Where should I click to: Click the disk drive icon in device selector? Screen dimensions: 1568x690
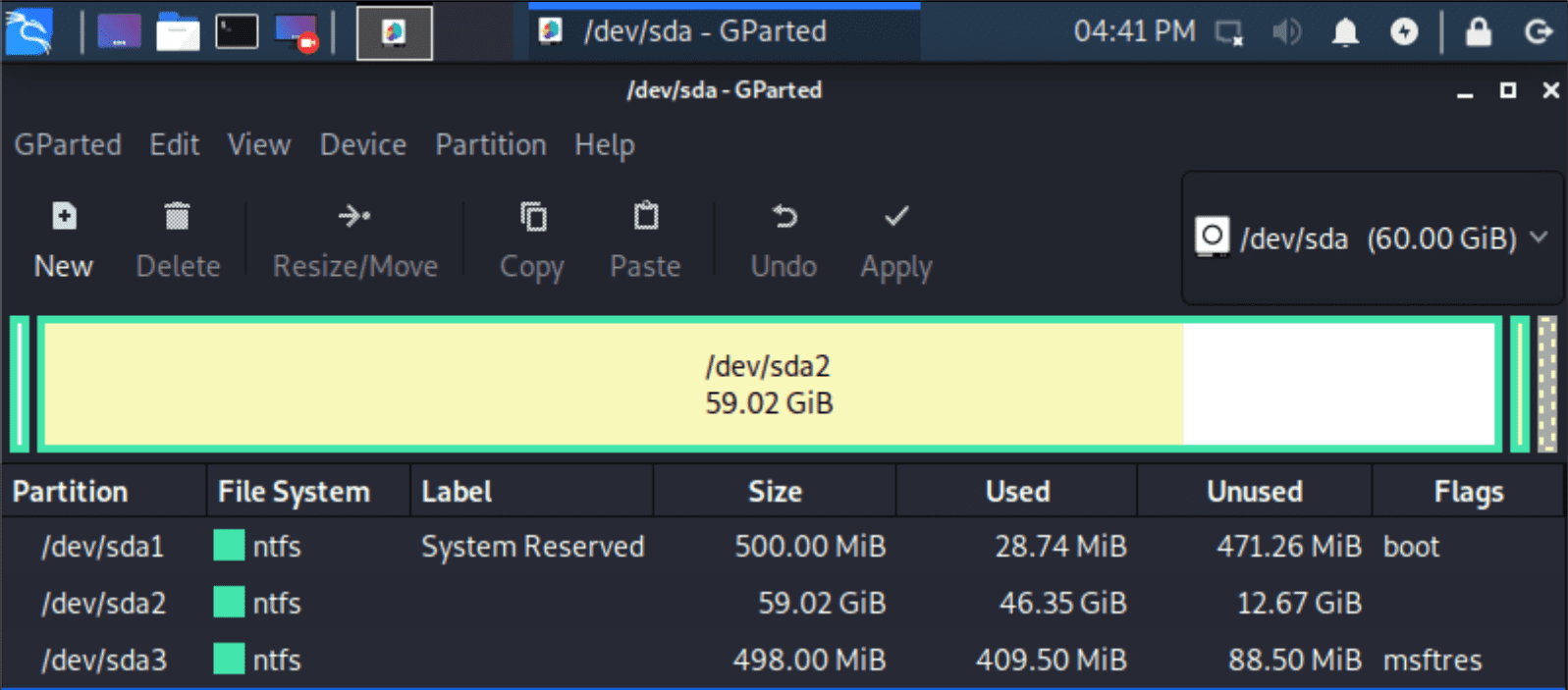pos(1213,238)
